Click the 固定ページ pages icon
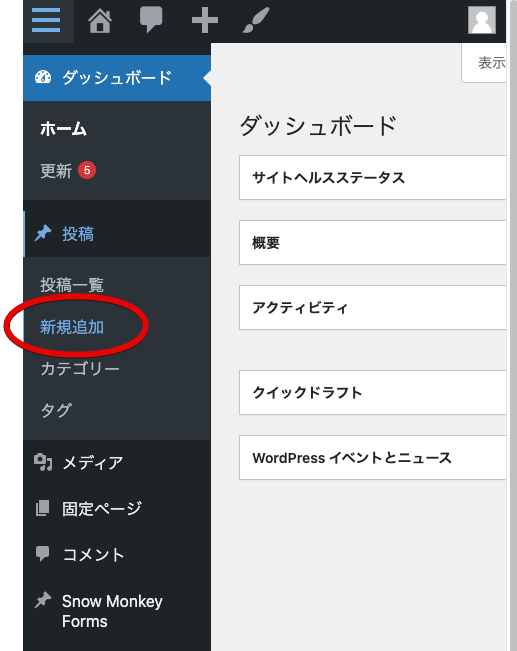 click(42, 508)
